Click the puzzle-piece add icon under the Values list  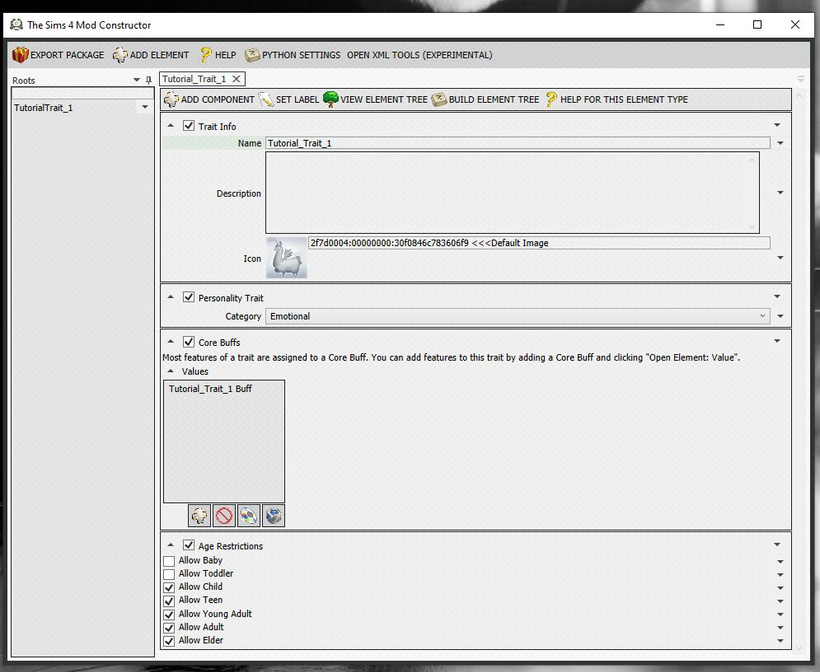pos(200,516)
